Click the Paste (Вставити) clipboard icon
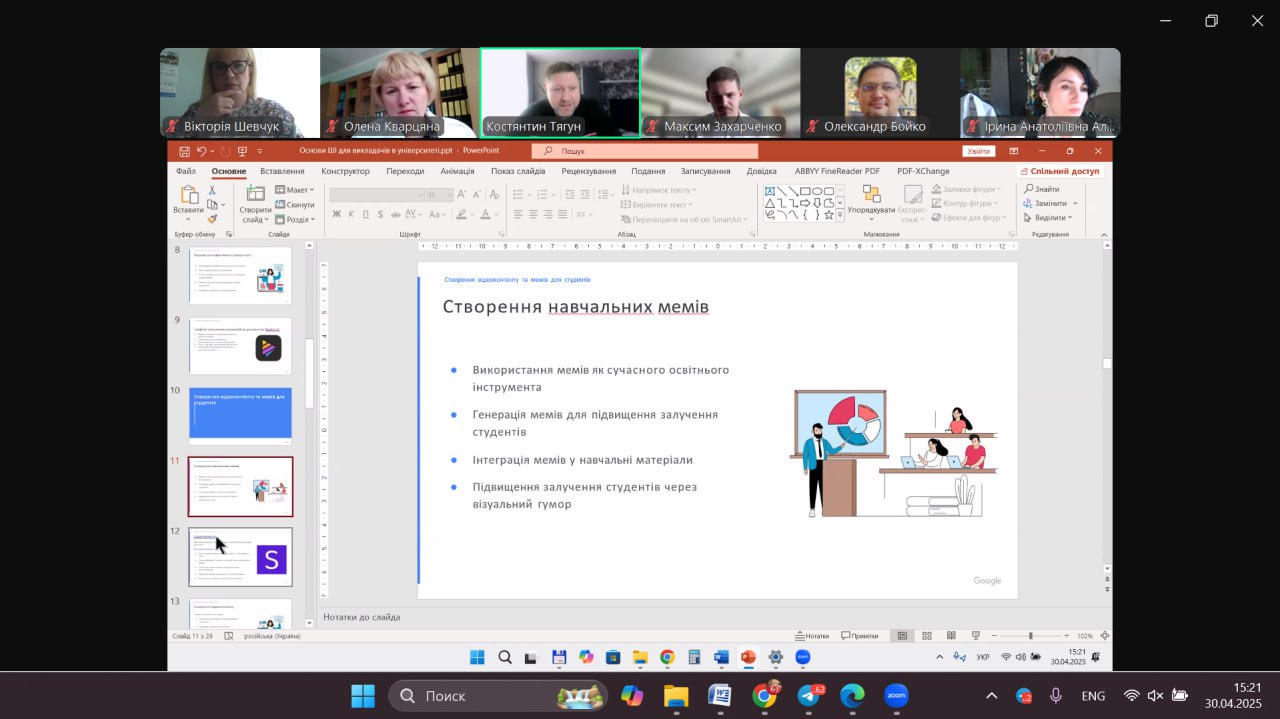1280x719 pixels. click(x=188, y=196)
